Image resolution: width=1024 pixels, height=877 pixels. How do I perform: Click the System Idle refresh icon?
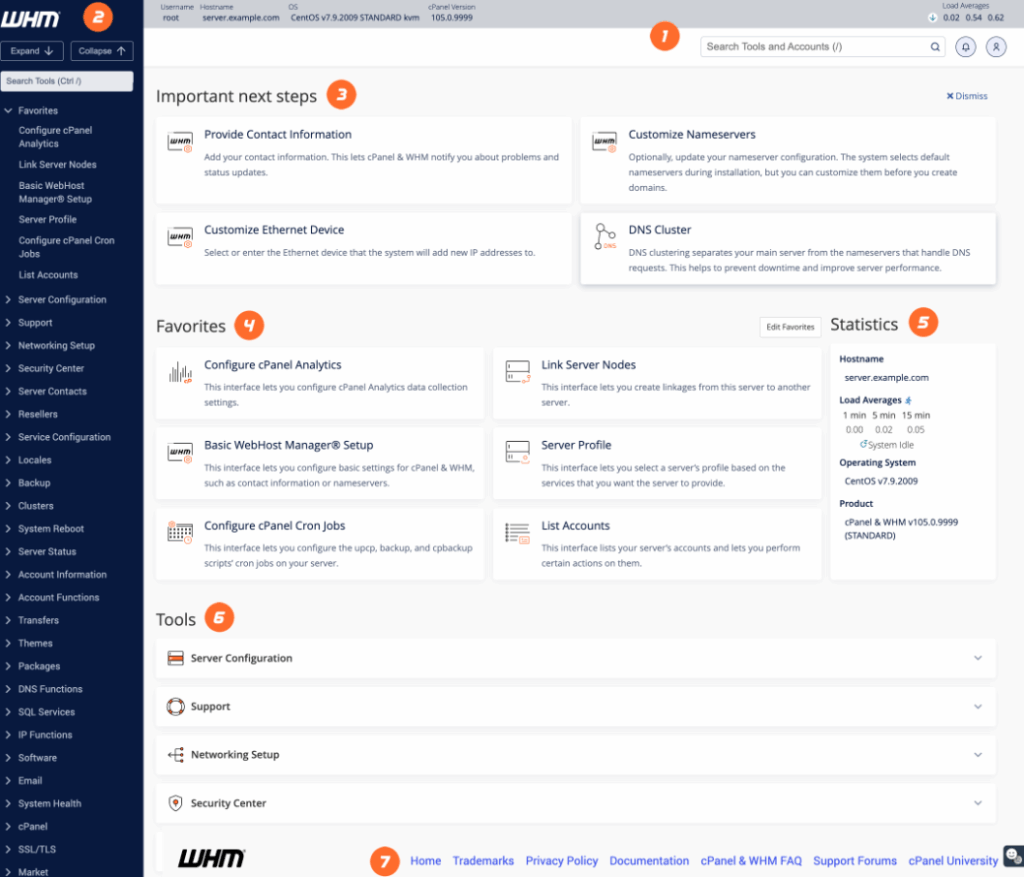coord(863,444)
